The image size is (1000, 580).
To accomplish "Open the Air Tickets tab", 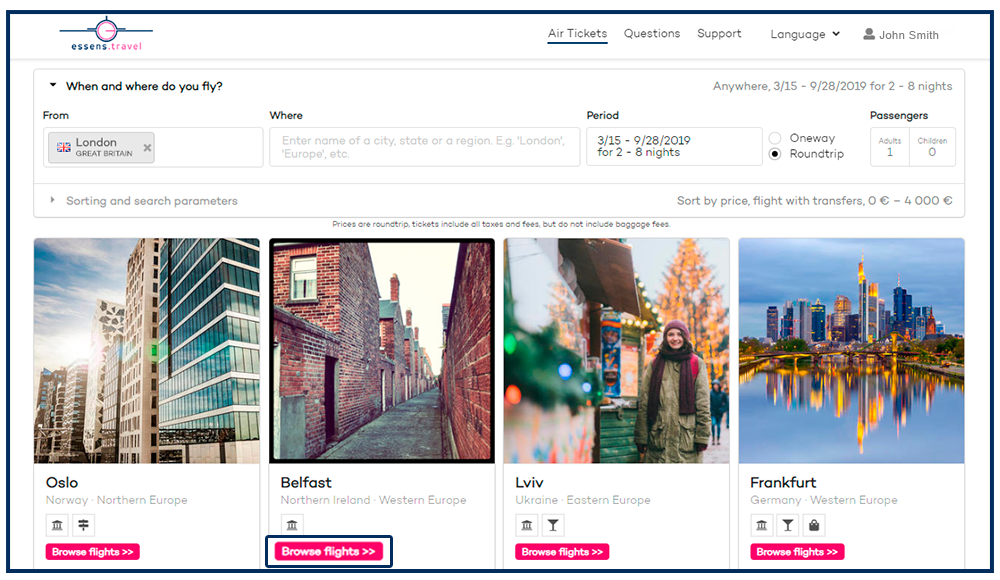I will [x=577, y=34].
